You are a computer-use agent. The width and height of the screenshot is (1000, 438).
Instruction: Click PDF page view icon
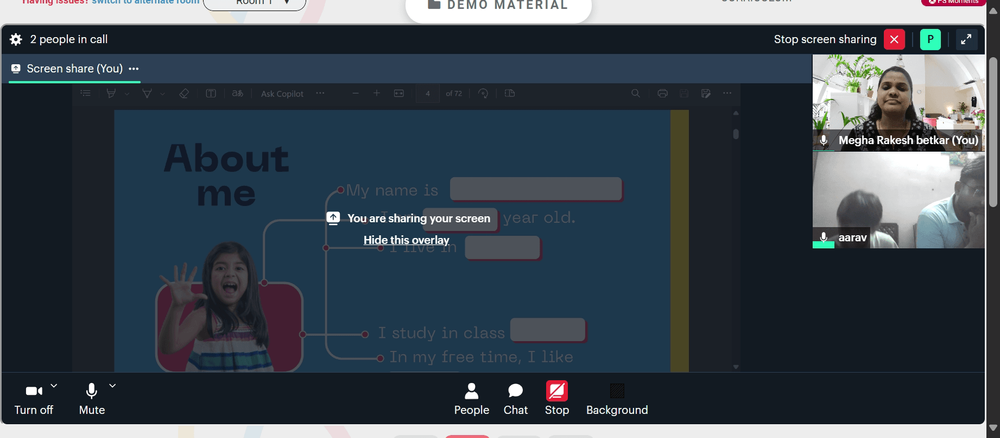click(510, 94)
